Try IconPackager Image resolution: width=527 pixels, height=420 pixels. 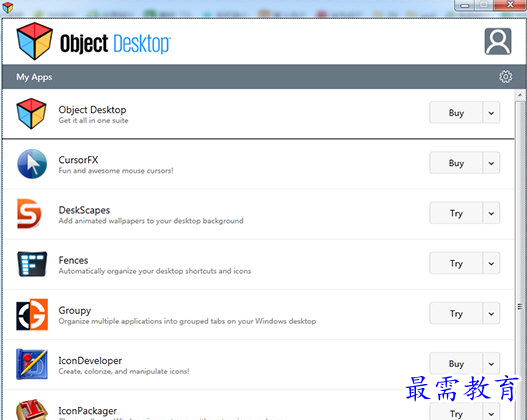pyautogui.click(x=456, y=412)
